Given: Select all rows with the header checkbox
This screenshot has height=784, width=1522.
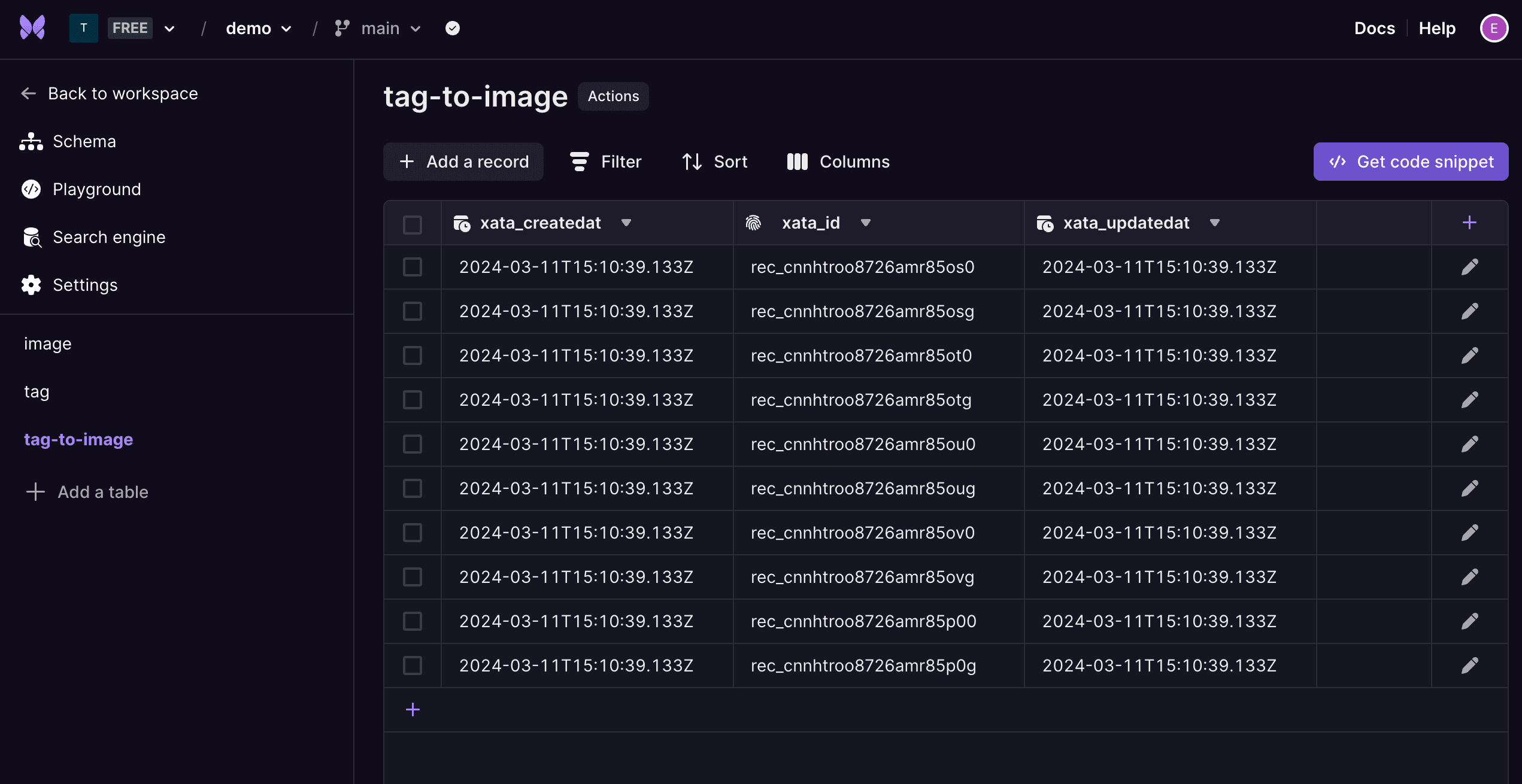Looking at the screenshot, I should [x=413, y=224].
